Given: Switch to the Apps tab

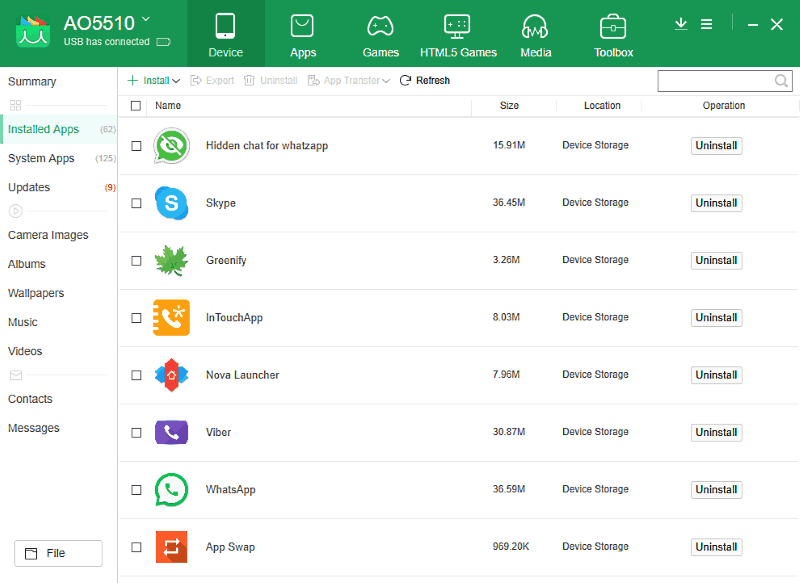Looking at the screenshot, I should coord(303,34).
